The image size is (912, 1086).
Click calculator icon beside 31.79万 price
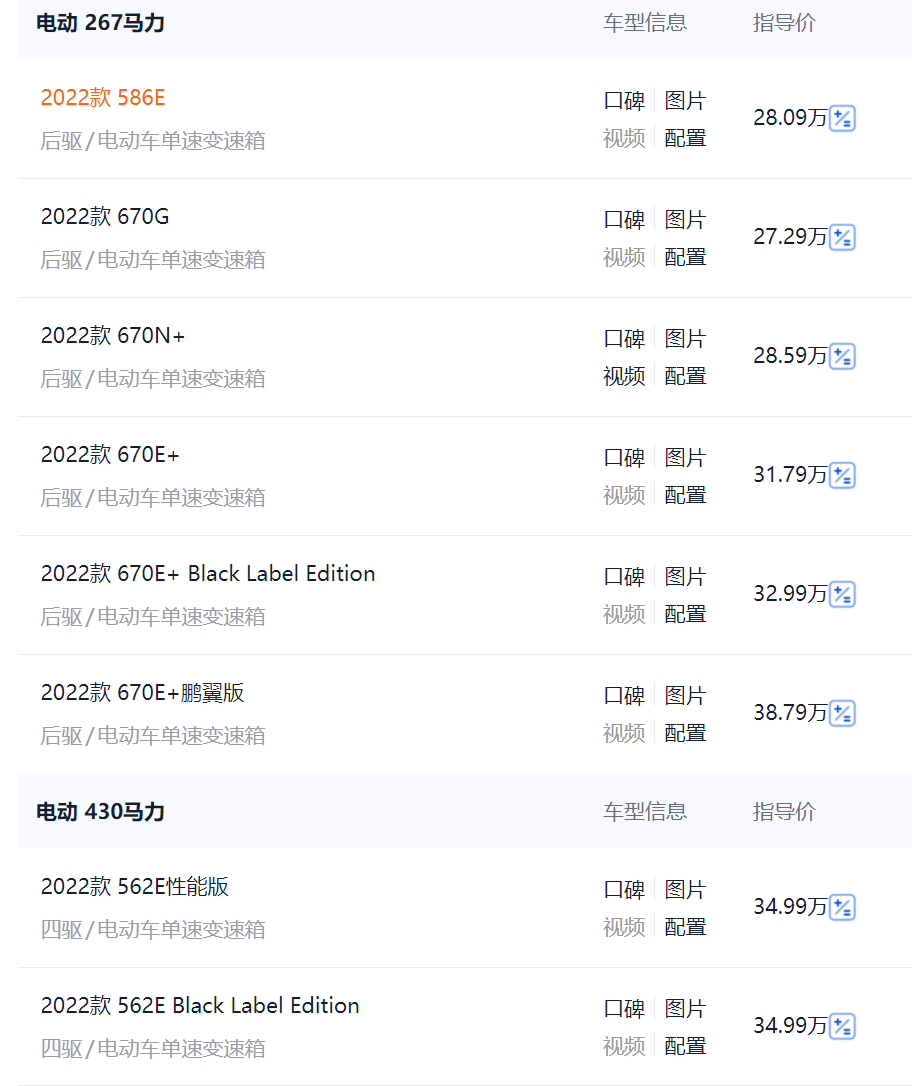click(x=842, y=476)
